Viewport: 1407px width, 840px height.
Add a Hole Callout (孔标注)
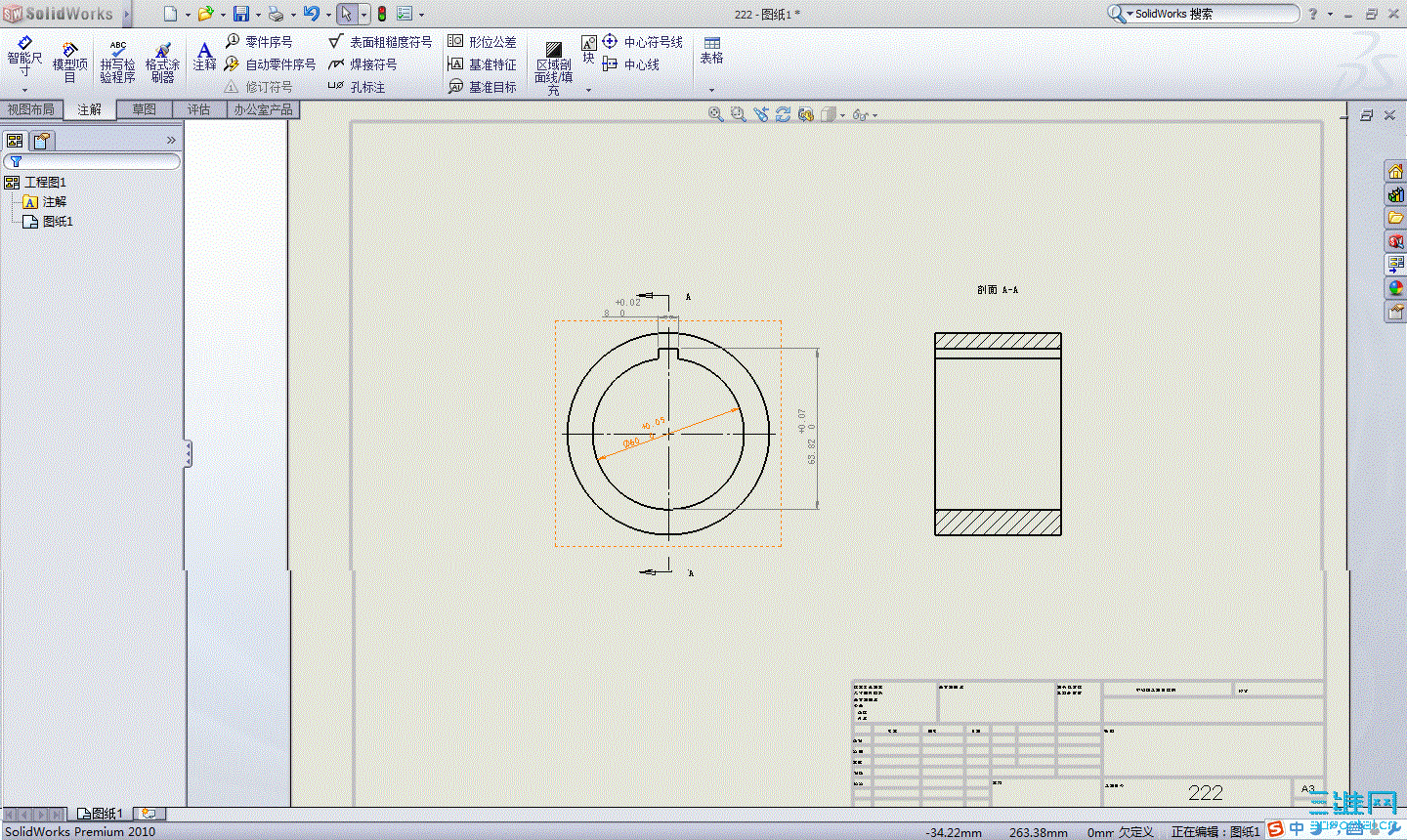pyautogui.click(x=357, y=87)
